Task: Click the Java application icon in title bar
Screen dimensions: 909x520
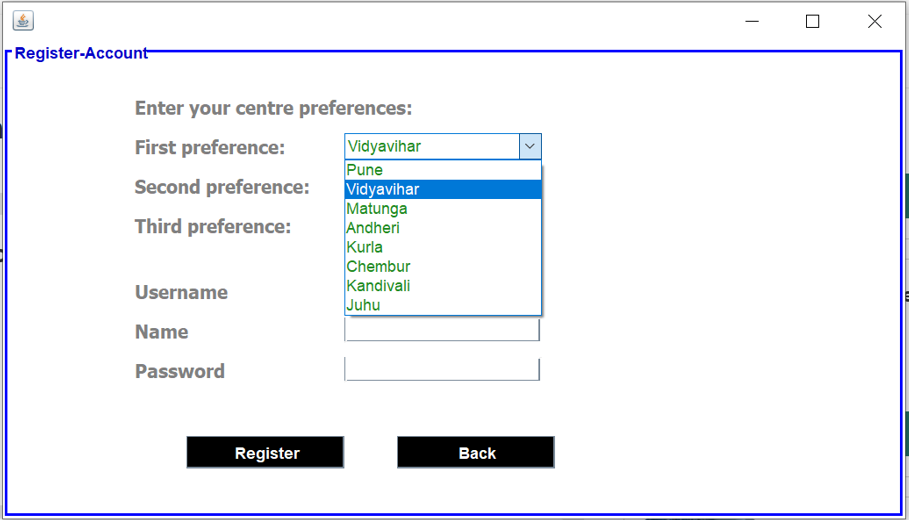Action: point(22,21)
